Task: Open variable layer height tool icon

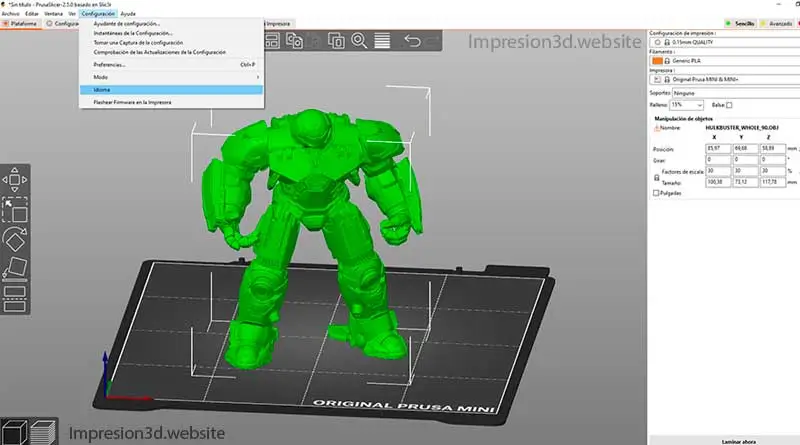Action: (x=382, y=41)
